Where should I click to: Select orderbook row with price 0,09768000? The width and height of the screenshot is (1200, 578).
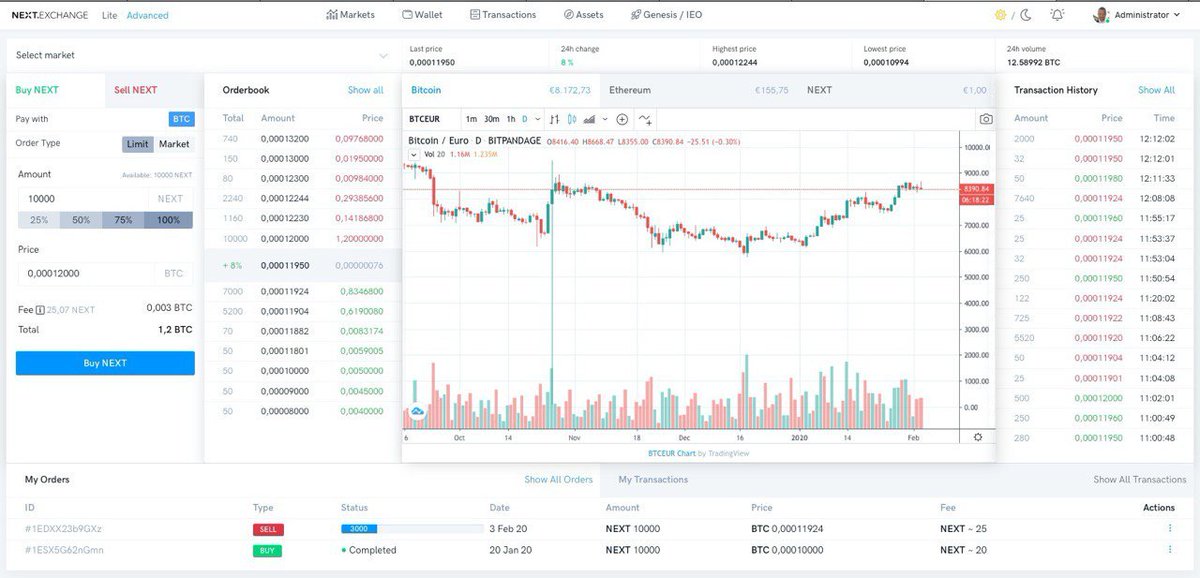pos(302,139)
